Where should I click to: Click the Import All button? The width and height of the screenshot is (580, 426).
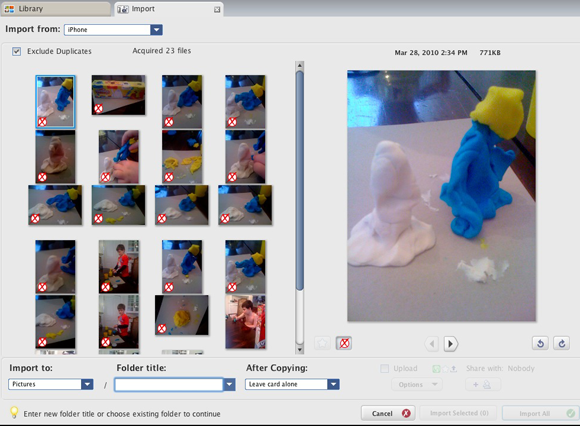point(540,413)
